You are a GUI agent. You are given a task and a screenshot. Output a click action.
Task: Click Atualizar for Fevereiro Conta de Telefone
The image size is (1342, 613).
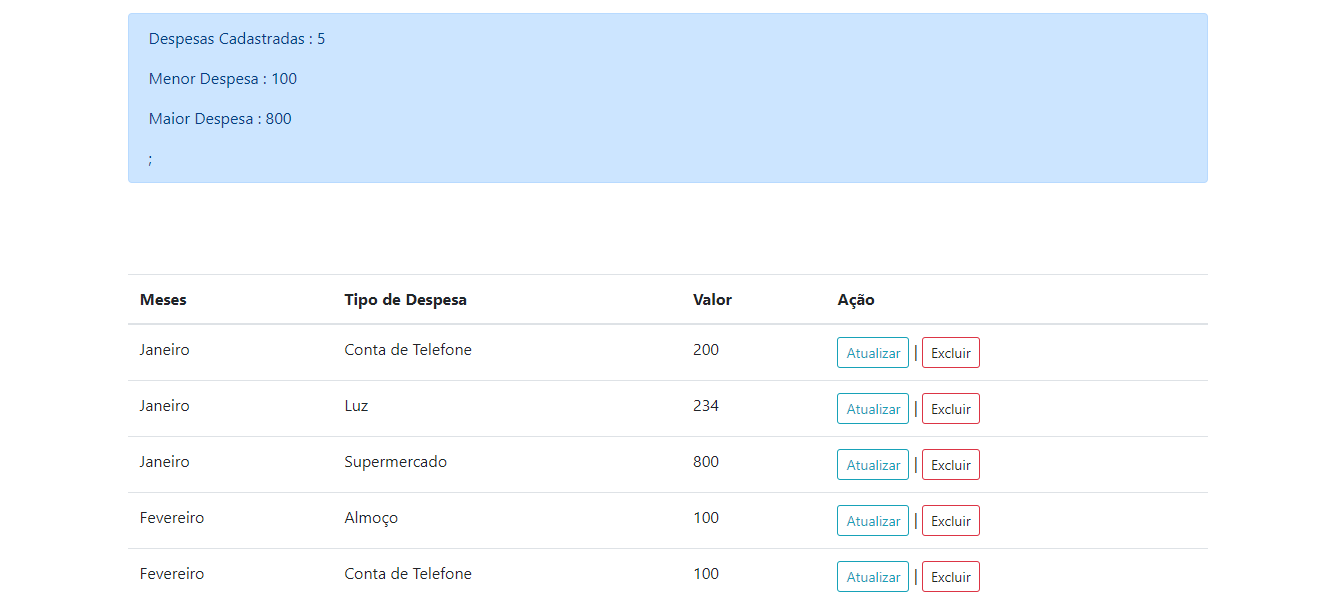pos(871,576)
